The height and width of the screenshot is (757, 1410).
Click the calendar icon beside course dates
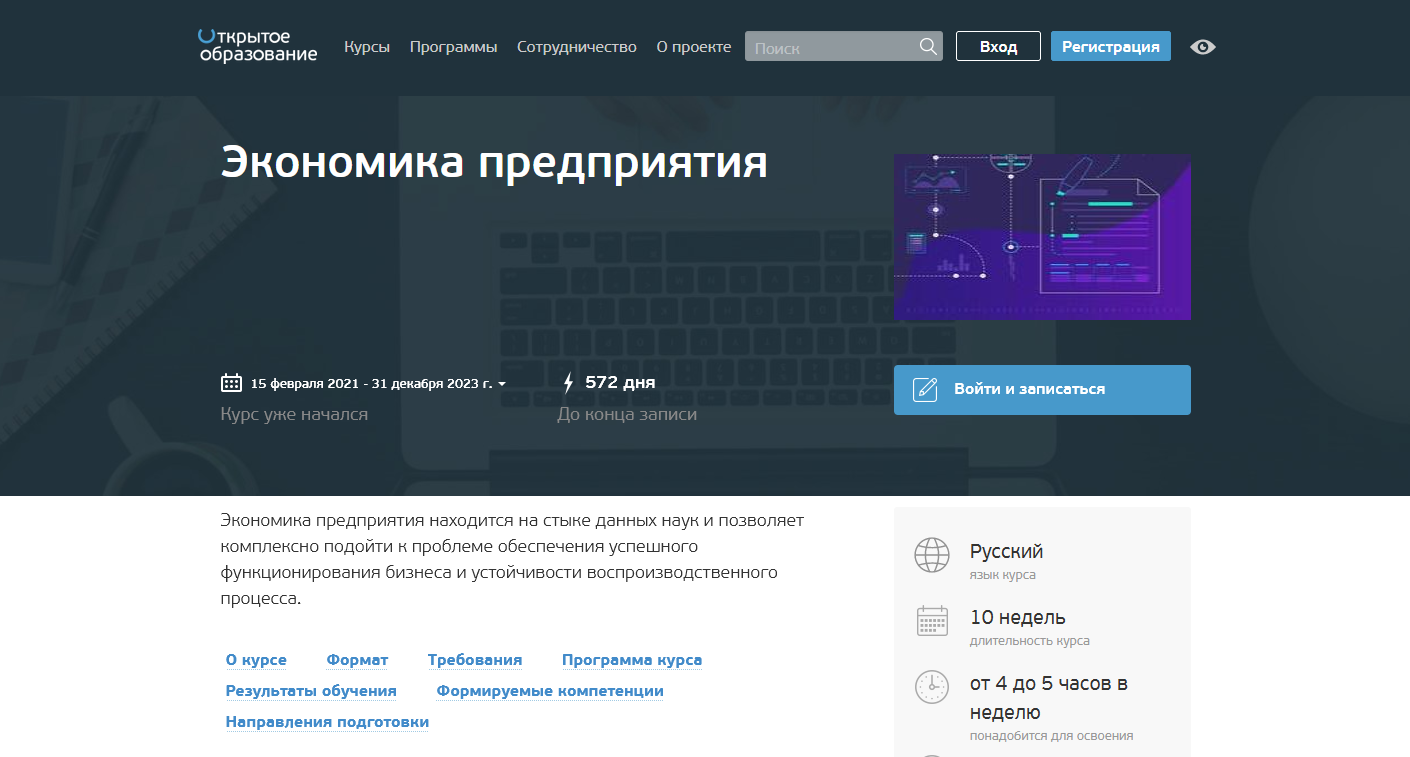click(x=231, y=381)
